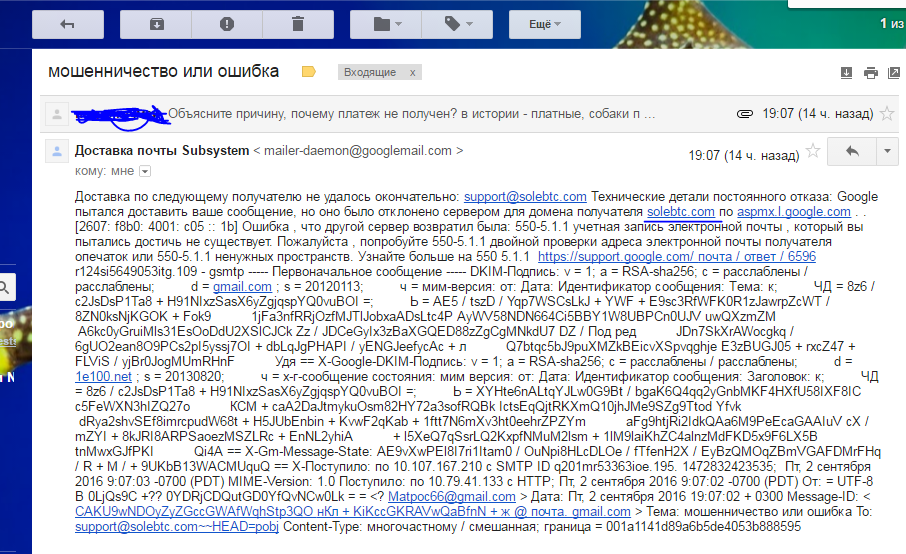Expand the collapsed message Объясните причину
This screenshot has width=906, height=554.
click(400, 113)
